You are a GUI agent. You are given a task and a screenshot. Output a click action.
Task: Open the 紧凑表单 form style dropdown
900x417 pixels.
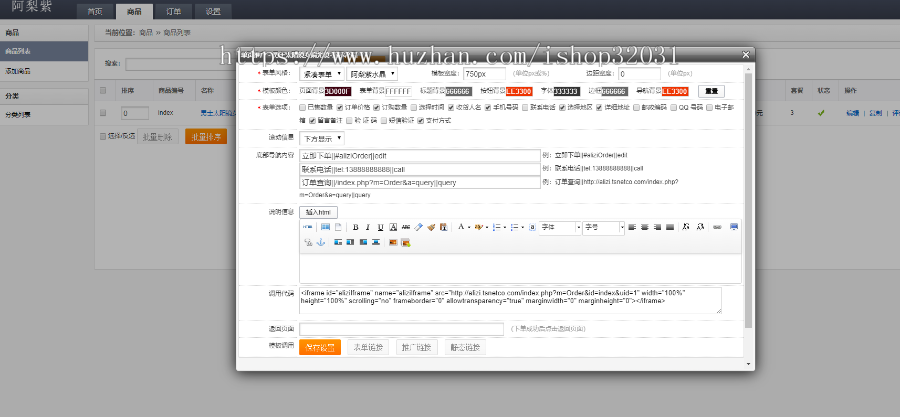pyautogui.click(x=321, y=74)
